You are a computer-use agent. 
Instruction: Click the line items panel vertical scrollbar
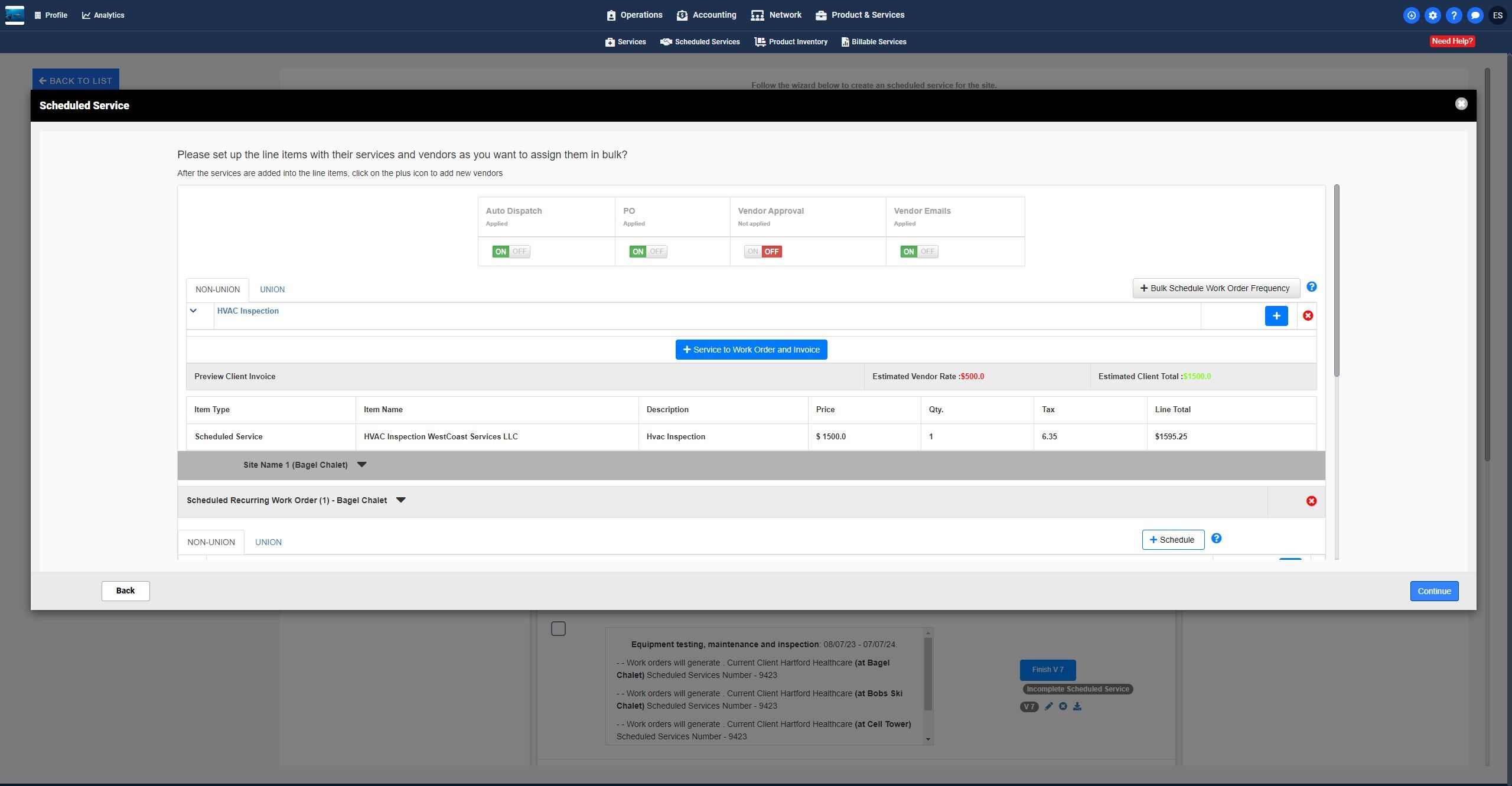pyautogui.click(x=1336, y=281)
